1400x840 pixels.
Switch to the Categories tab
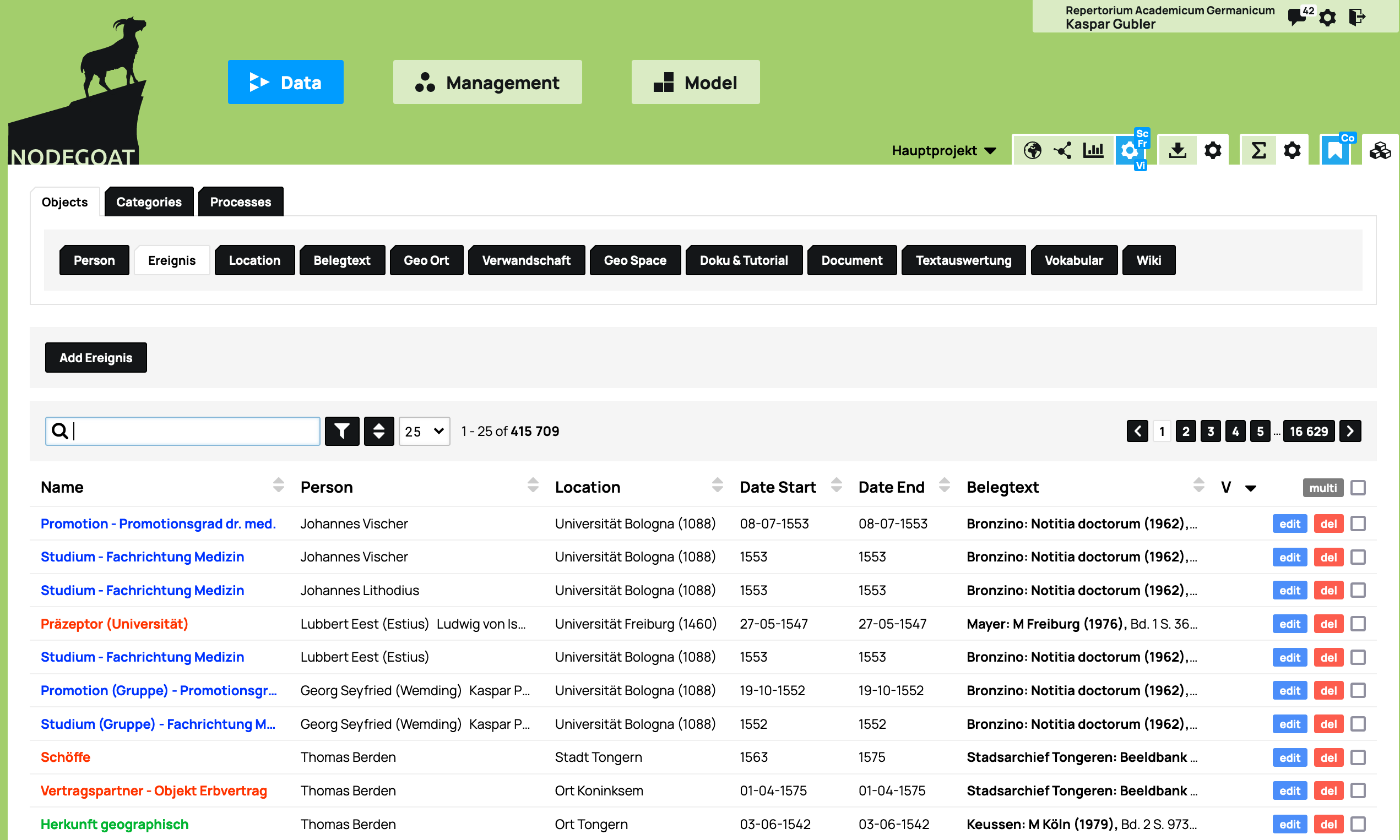coord(149,202)
